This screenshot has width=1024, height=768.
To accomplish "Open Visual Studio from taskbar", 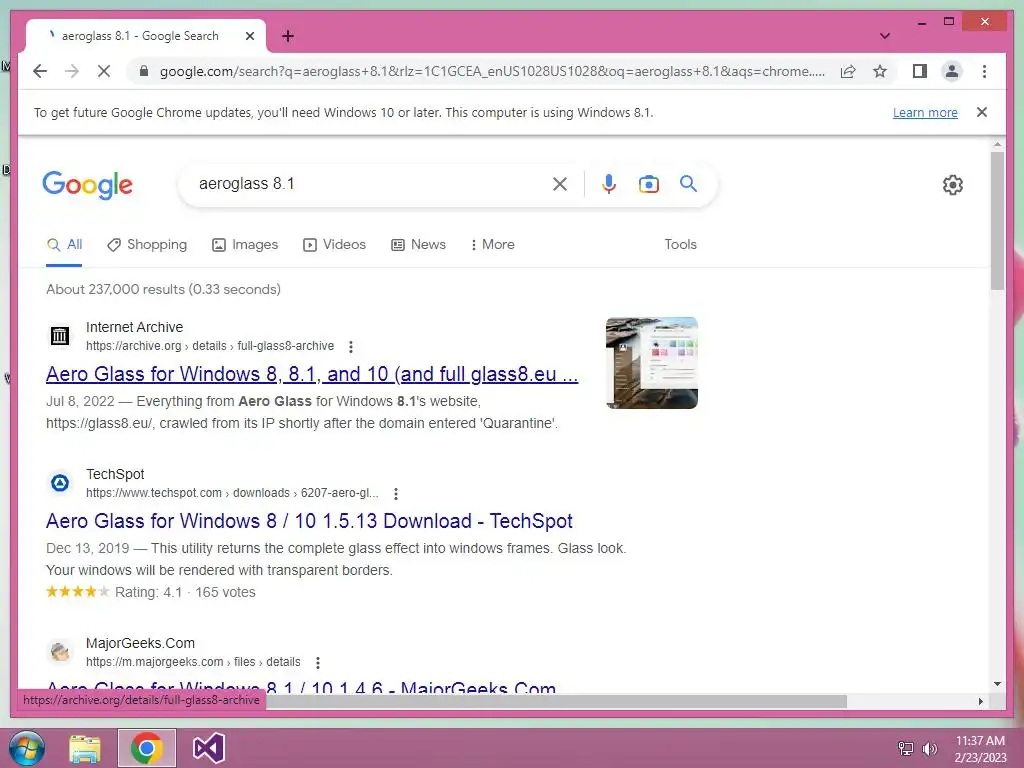I will pyautogui.click(x=208, y=748).
